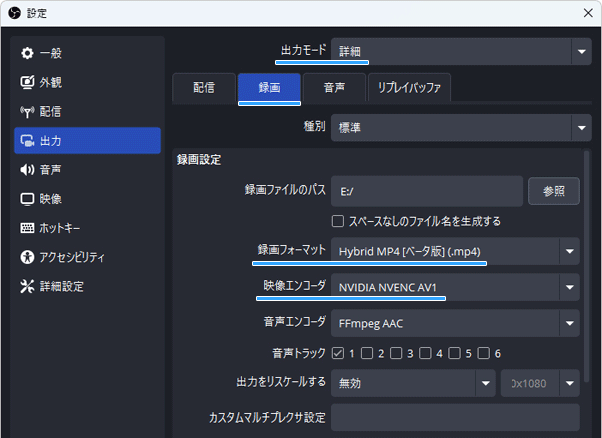Expand the 録画フォーマット dropdown
This screenshot has width=602, height=438.
pyautogui.click(x=455, y=251)
